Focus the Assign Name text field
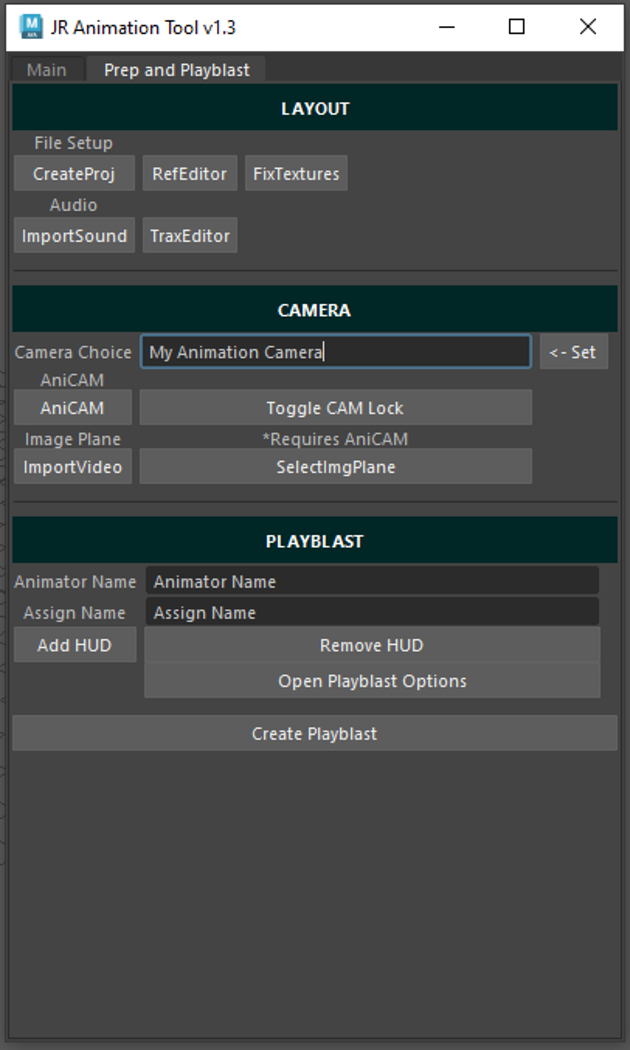 (x=372, y=612)
